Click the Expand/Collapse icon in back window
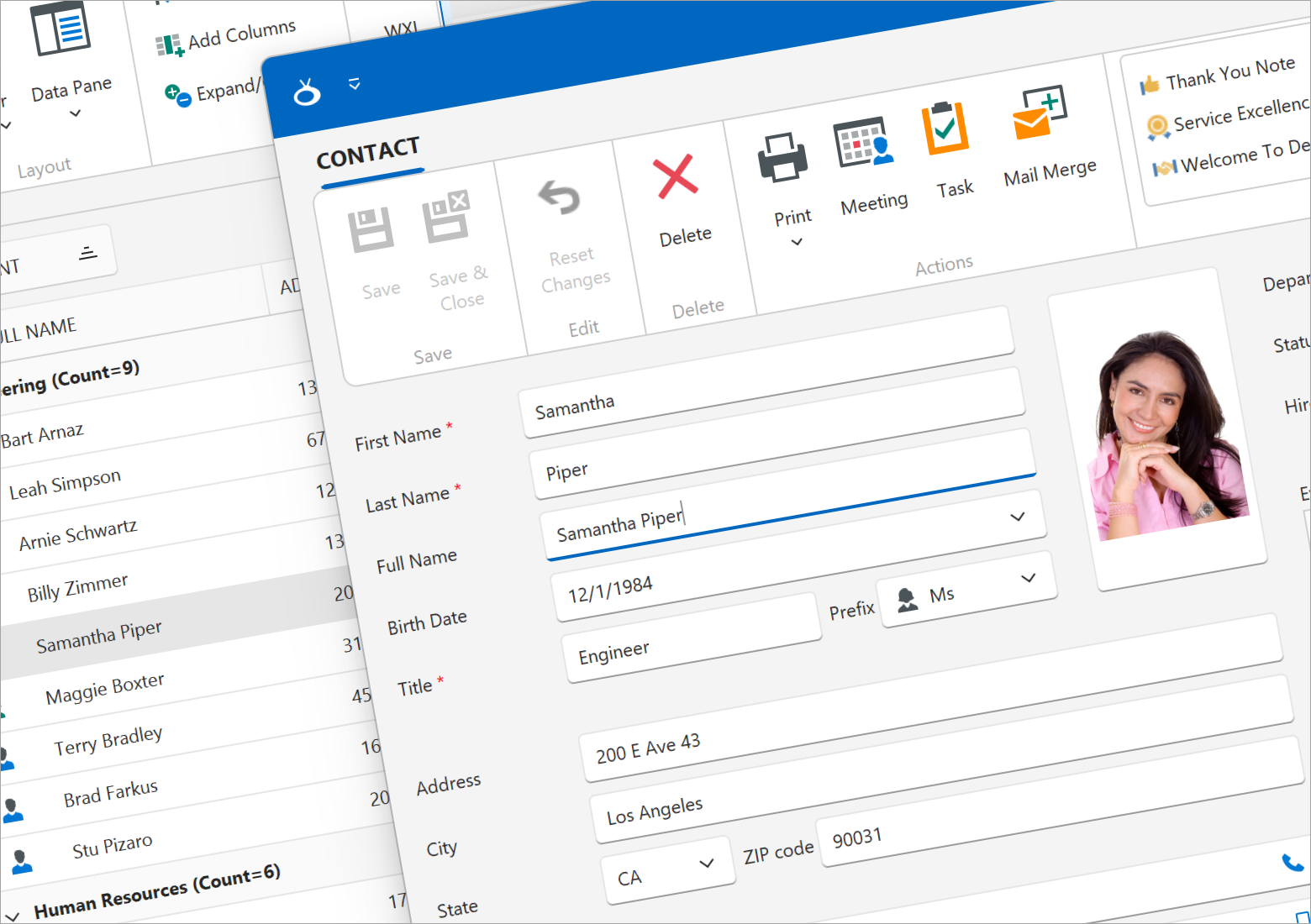Image resolution: width=1311 pixels, height=924 pixels. click(177, 95)
